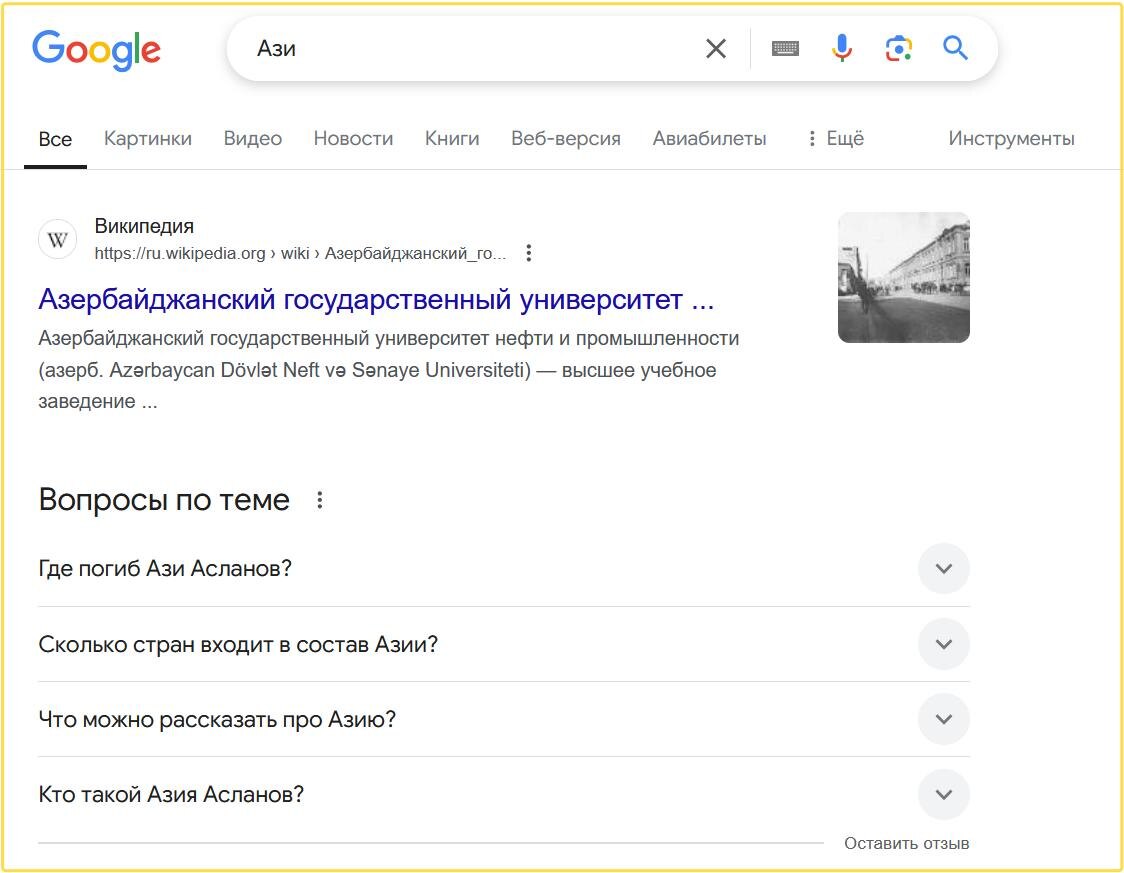The image size is (1124, 873).
Task: Open the Азербайджанский государственный университет result link
Action: [x=376, y=300]
